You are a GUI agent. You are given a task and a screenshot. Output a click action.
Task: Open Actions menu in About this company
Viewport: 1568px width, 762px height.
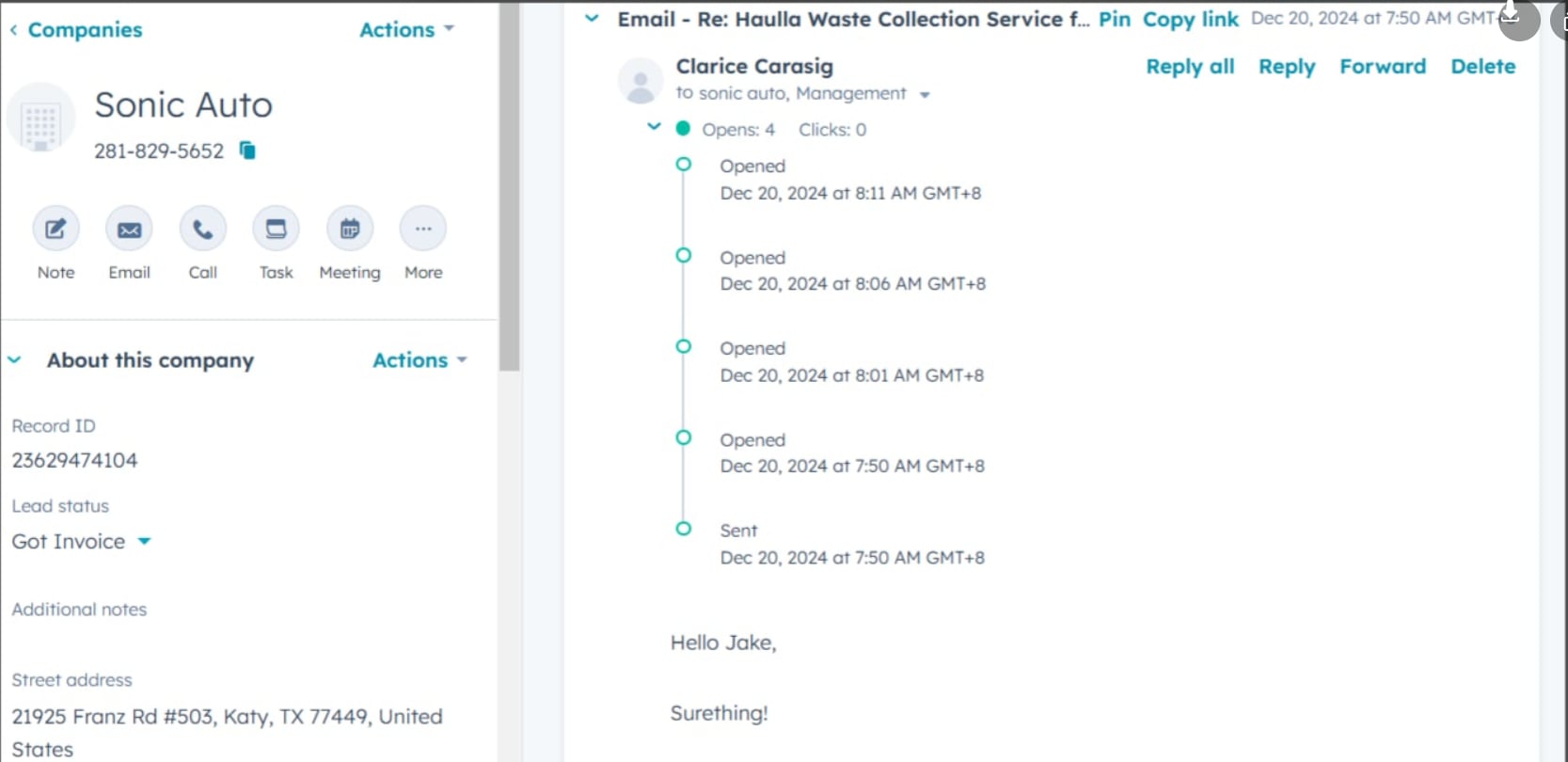tap(420, 360)
